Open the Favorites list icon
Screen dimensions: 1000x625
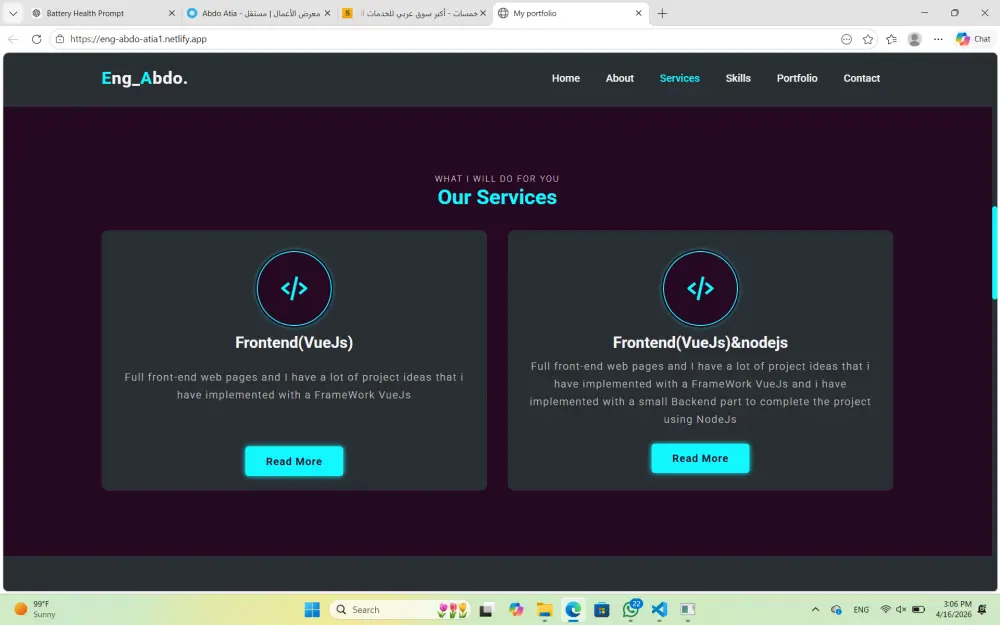tap(892, 39)
